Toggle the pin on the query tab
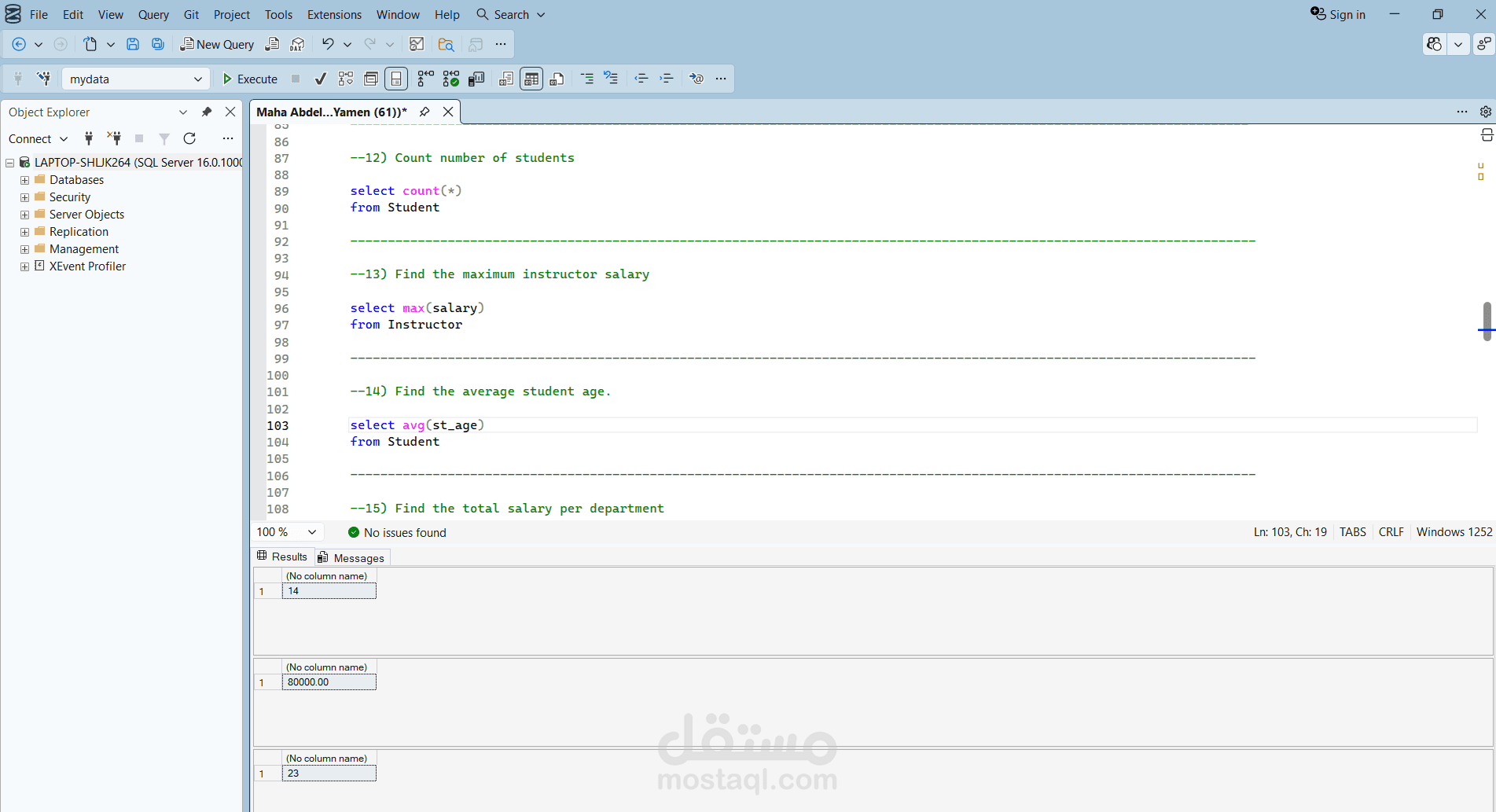 point(425,112)
